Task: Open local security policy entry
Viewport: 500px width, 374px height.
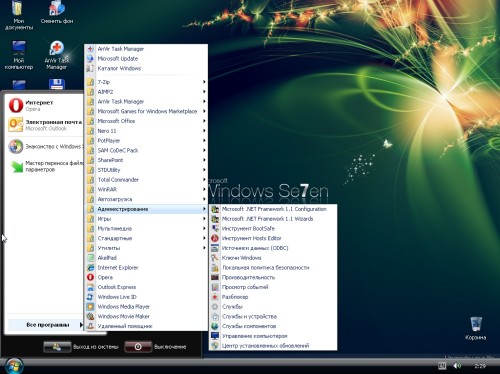Action: 273,267
